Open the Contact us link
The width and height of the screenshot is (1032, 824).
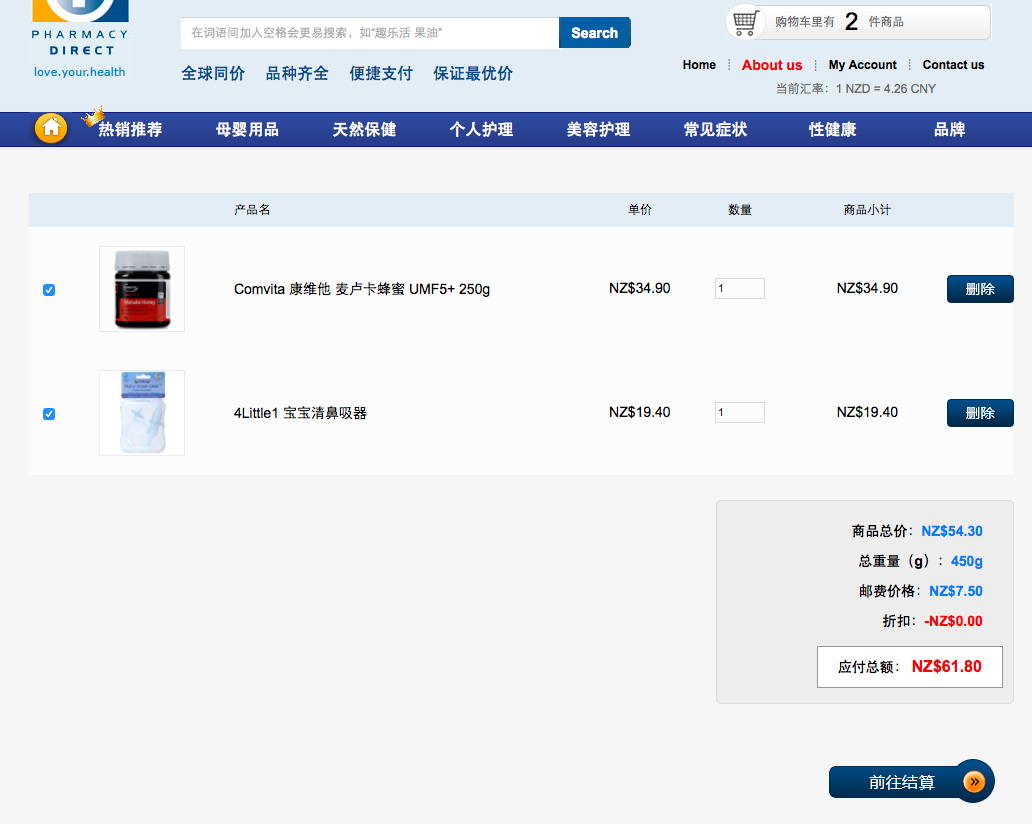(953, 64)
